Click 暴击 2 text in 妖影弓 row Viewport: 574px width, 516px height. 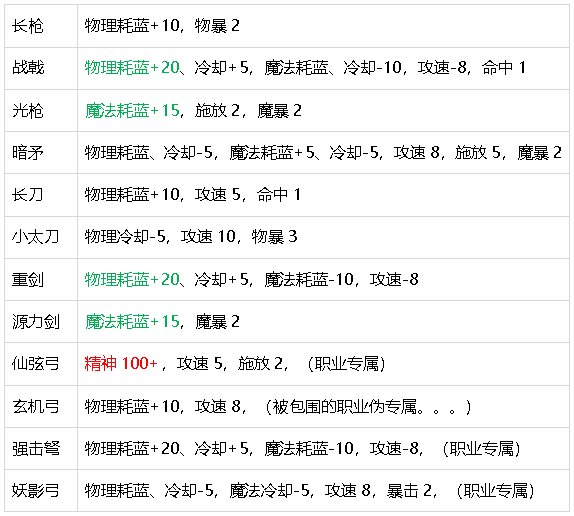coord(410,490)
